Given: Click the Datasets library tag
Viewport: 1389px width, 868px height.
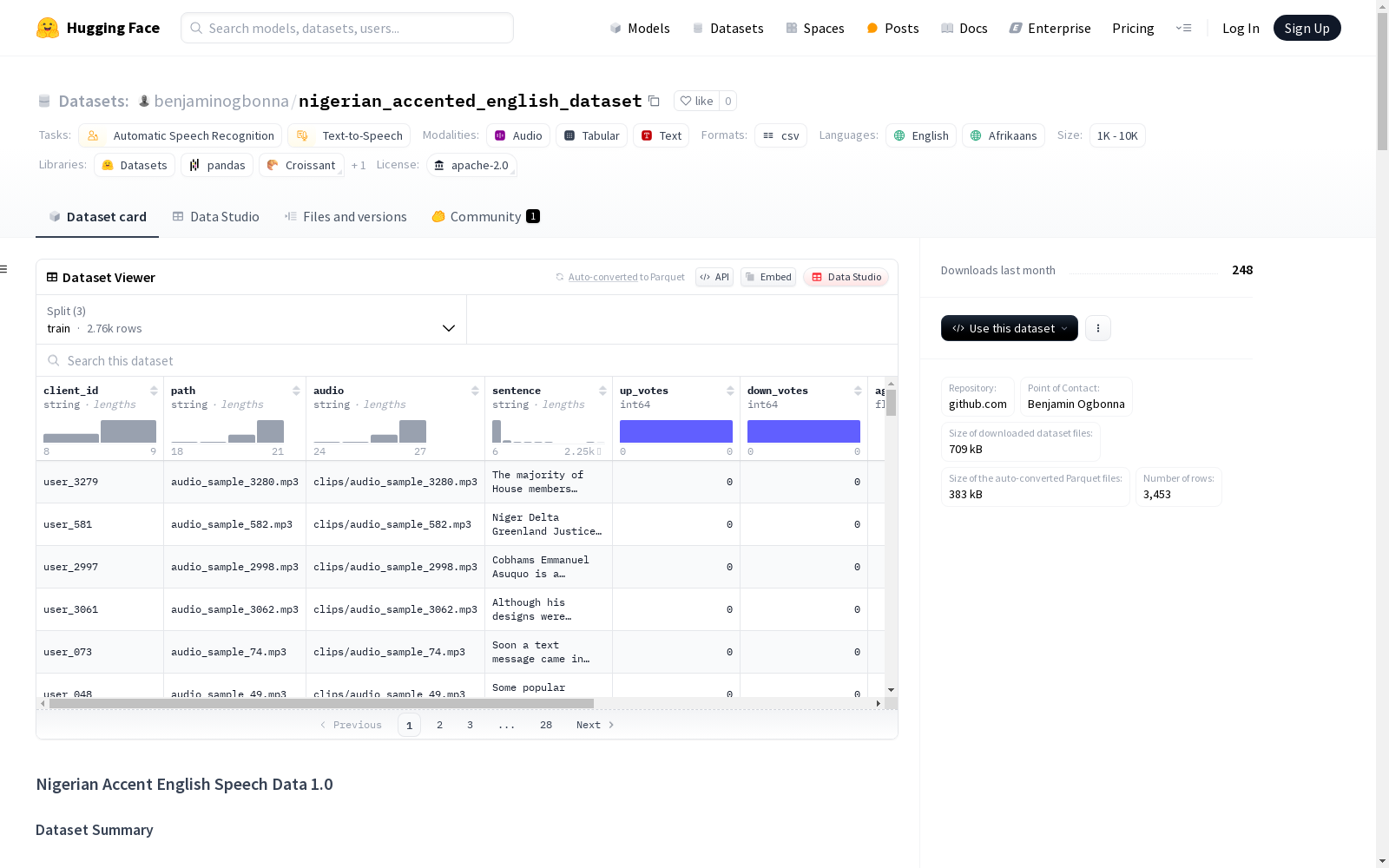Looking at the screenshot, I should click(x=135, y=165).
